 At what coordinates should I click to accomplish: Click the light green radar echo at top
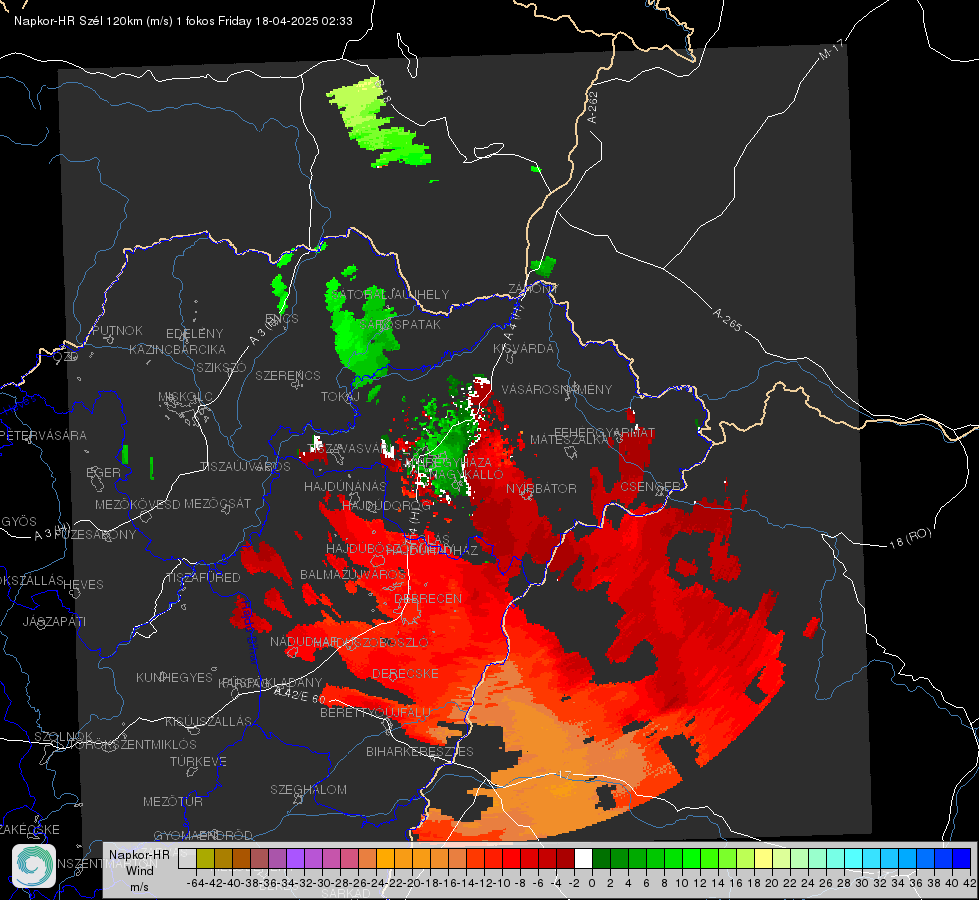(x=379, y=124)
